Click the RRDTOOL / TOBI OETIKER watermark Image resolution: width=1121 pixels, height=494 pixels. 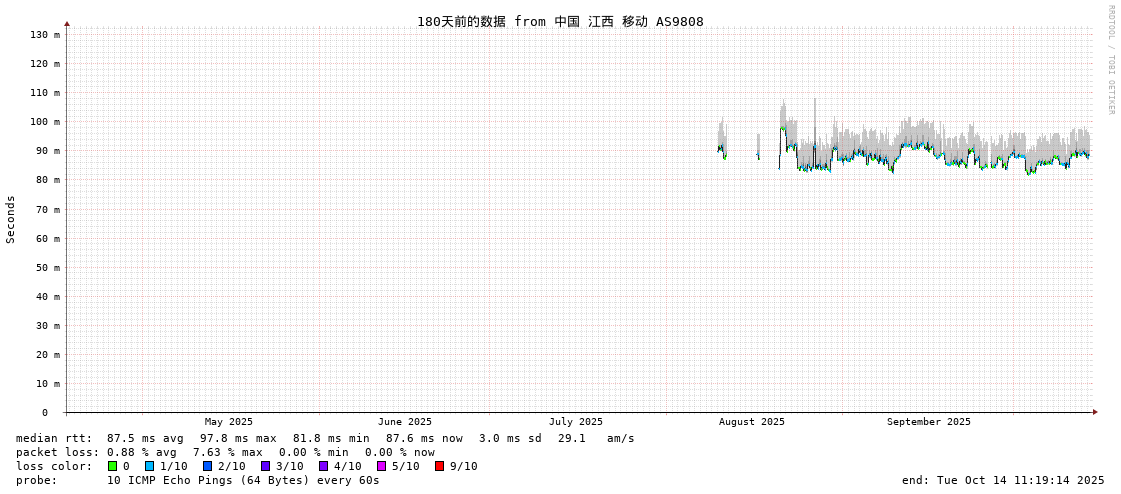pyautogui.click(x=1110, y=60)
